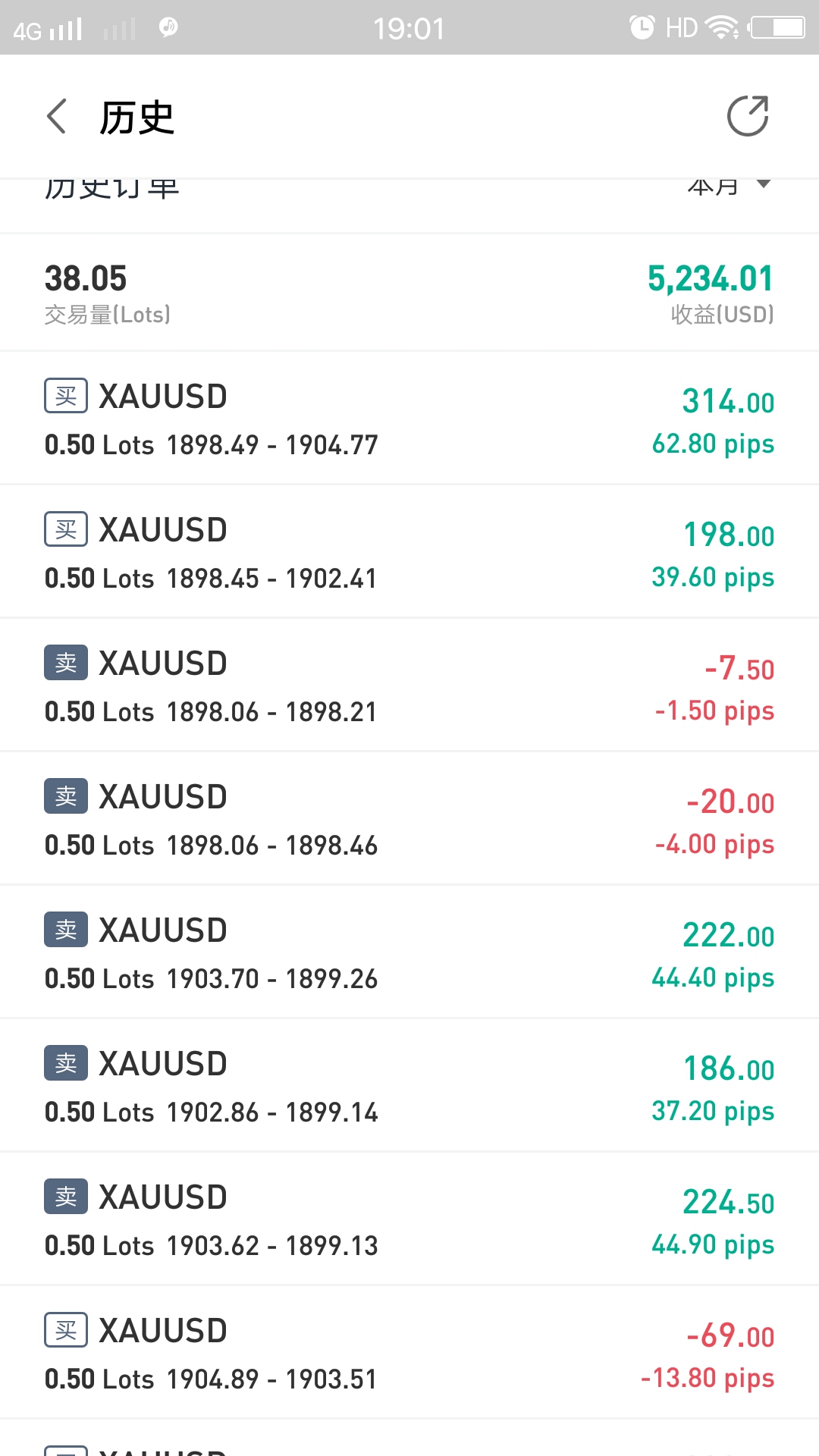Open the 39.60 pips winning trade
Screen dimensions: 819x1456
point(409,551)
